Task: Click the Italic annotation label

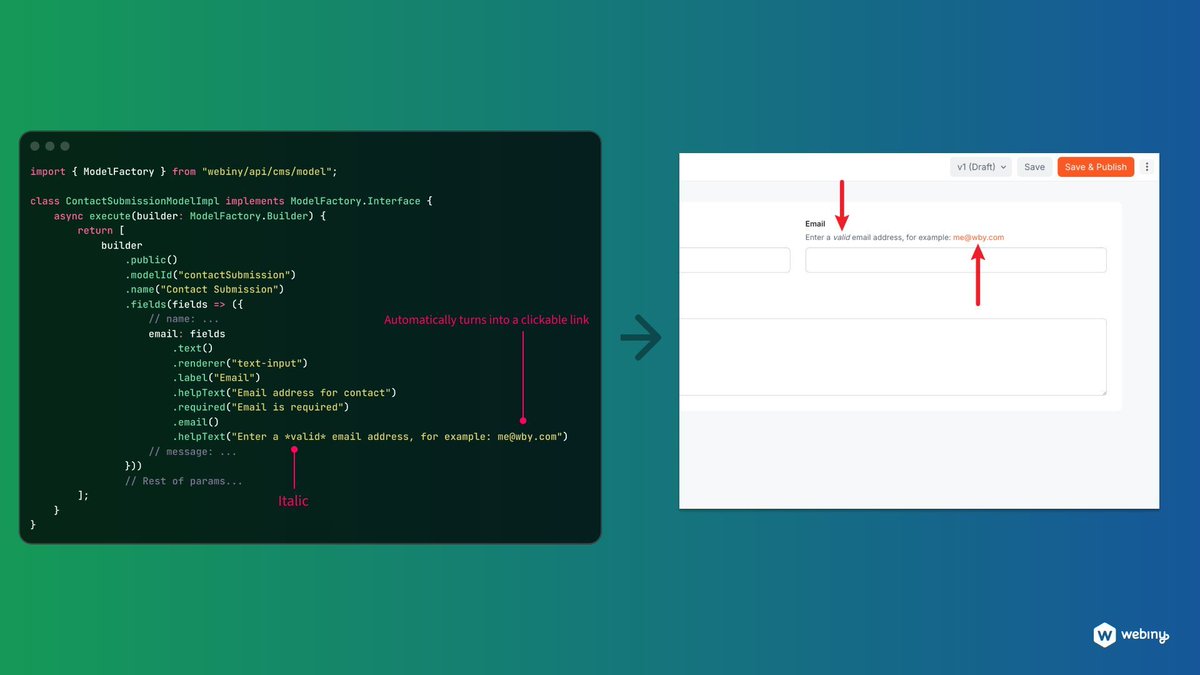Action: (293, 501)
